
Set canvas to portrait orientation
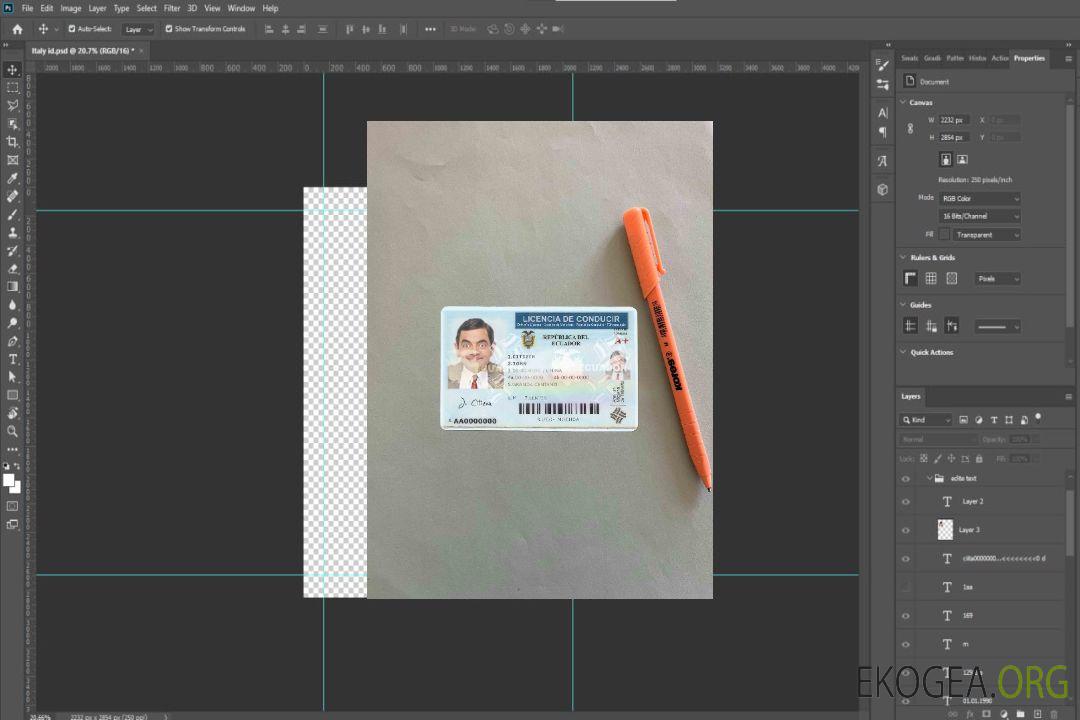[946, 160]
